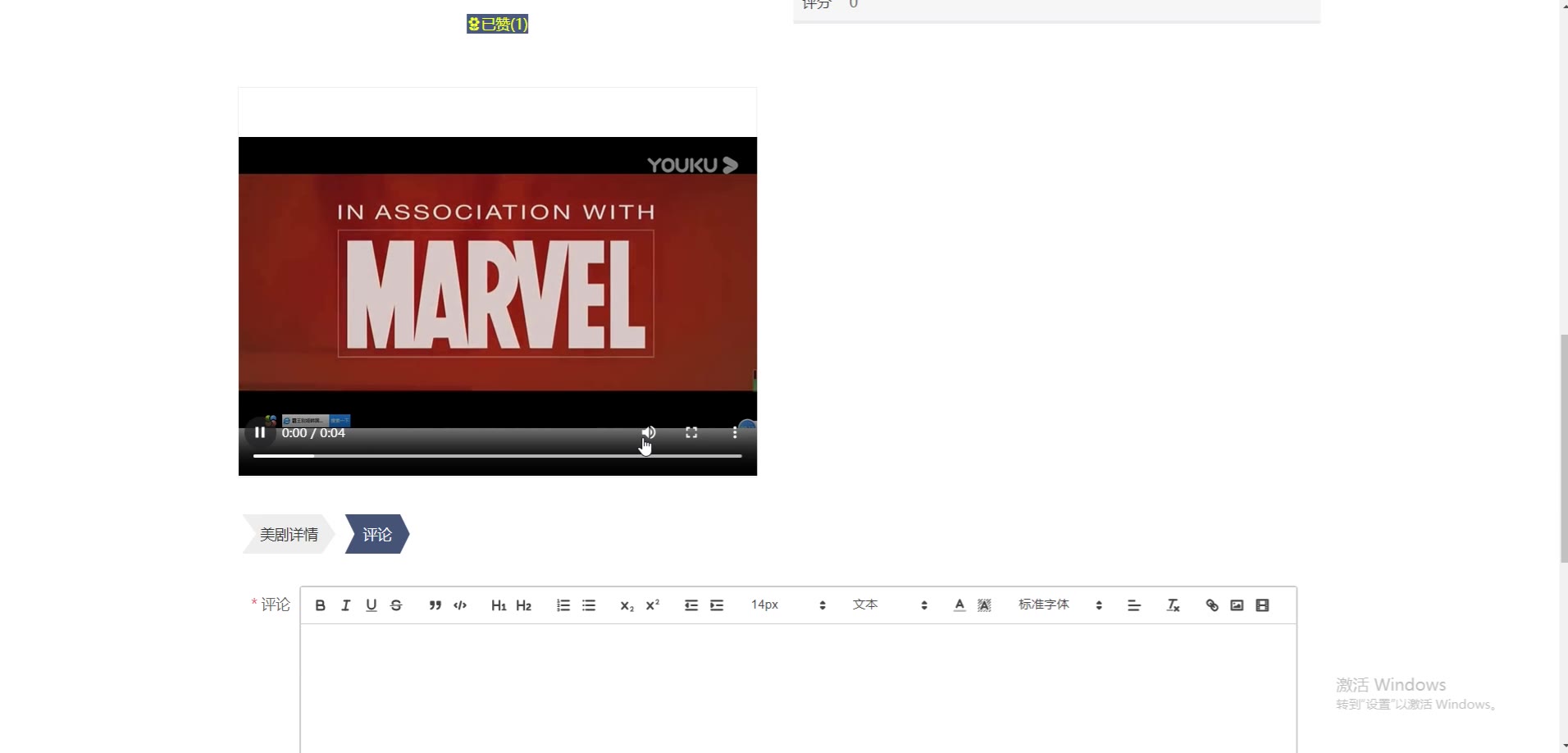Insert a hyperlink into the comment
This screenshot has width=1568, height=753.
click(1212, 605)
